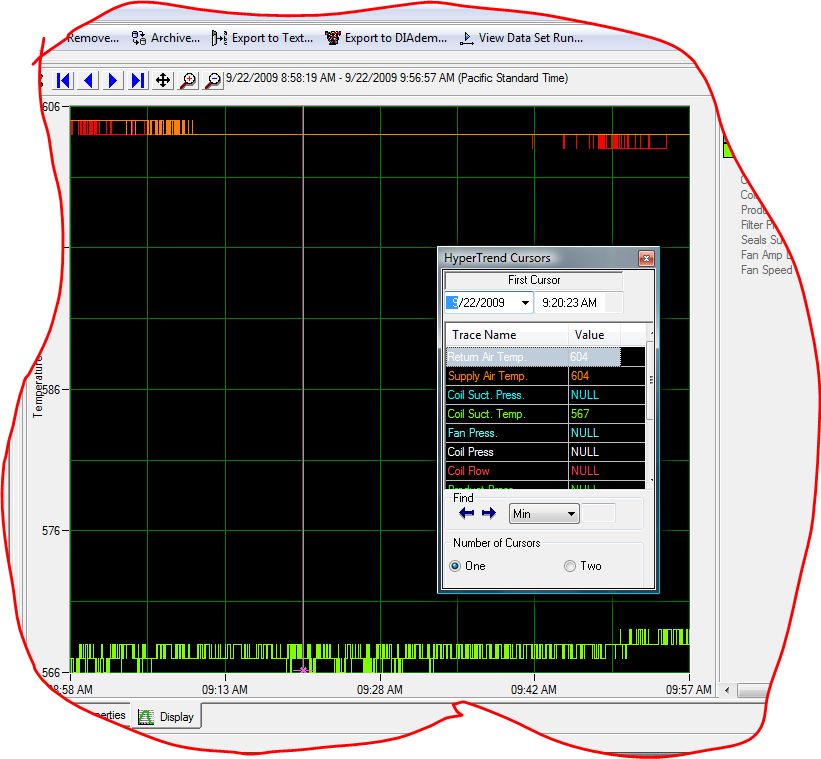Click the displayed time range text

(x=397, y=78)
